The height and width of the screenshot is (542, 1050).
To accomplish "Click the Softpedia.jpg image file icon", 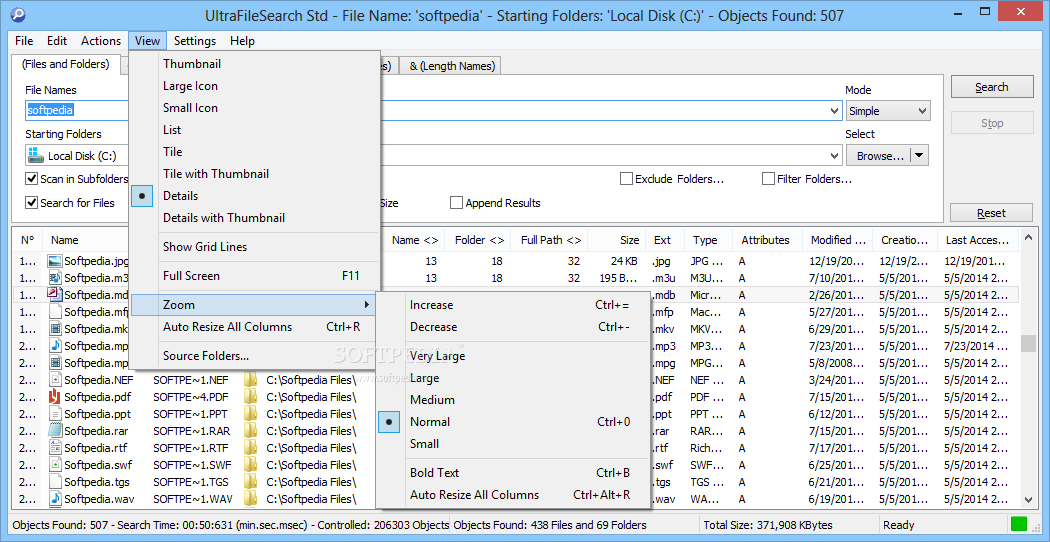I will pyautogui.click(x=55, y=261).
